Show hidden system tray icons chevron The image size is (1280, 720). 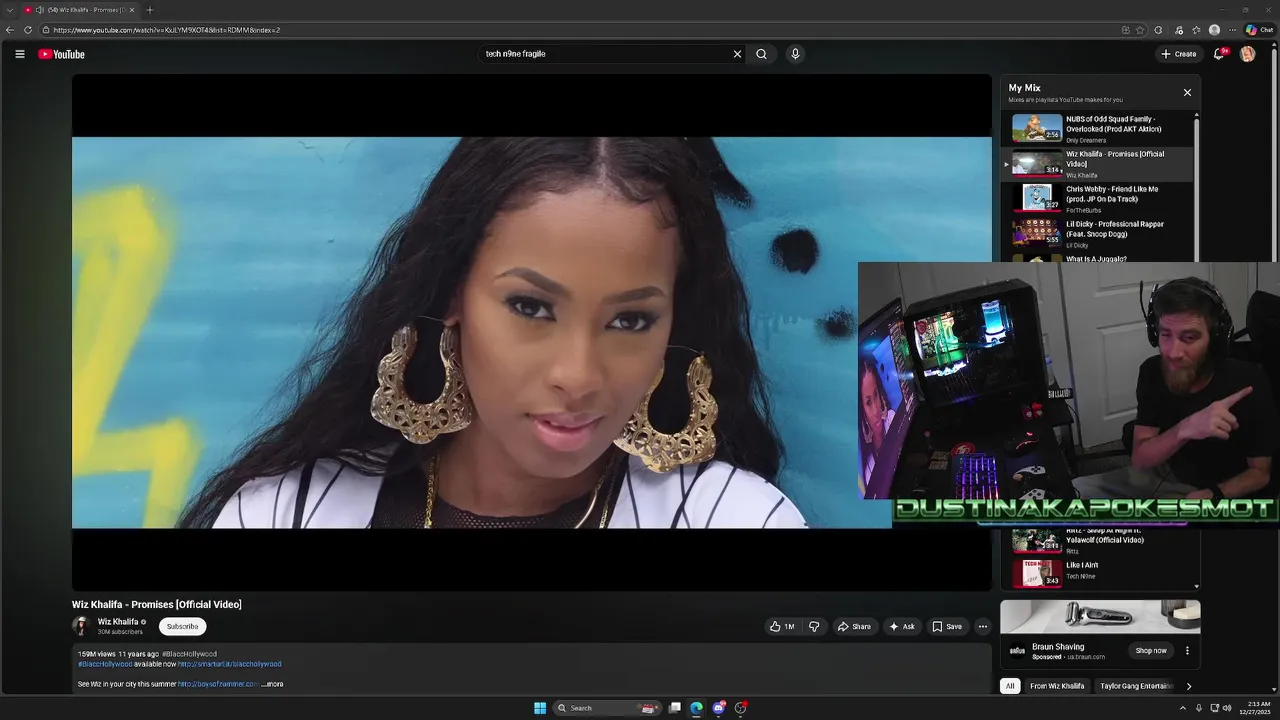(x=1183, y=708)
